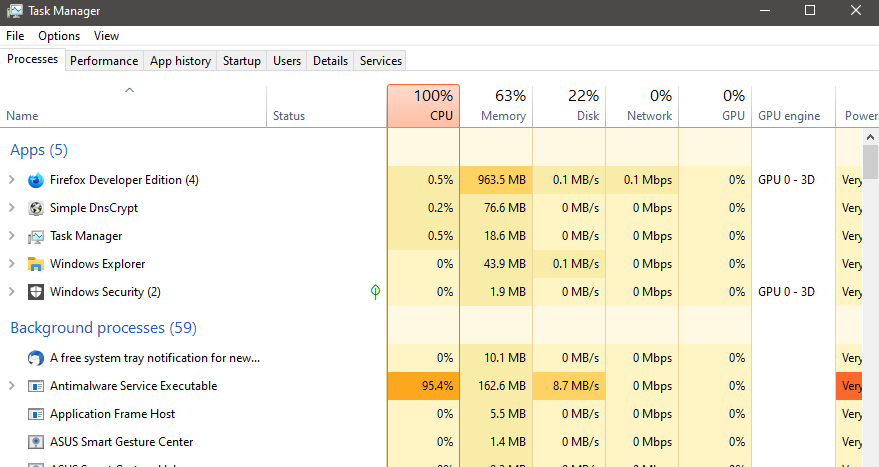Click the vertical scrollbar thumb
The width and height of the screenshot is (879, 467).
[870, 160]
